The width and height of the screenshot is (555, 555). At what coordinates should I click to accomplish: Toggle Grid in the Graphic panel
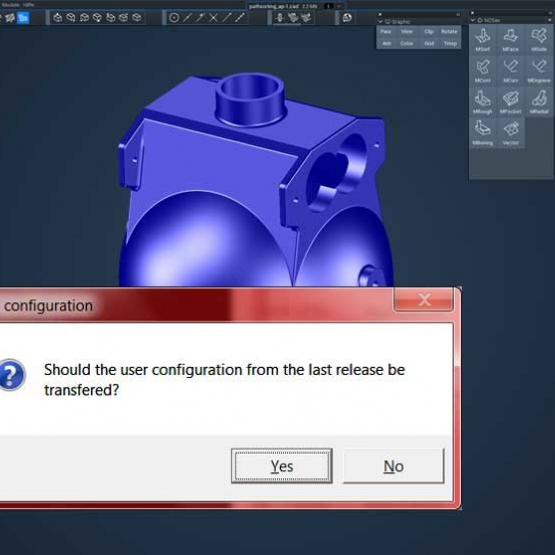pyautogui.click(x=429, y=44)
